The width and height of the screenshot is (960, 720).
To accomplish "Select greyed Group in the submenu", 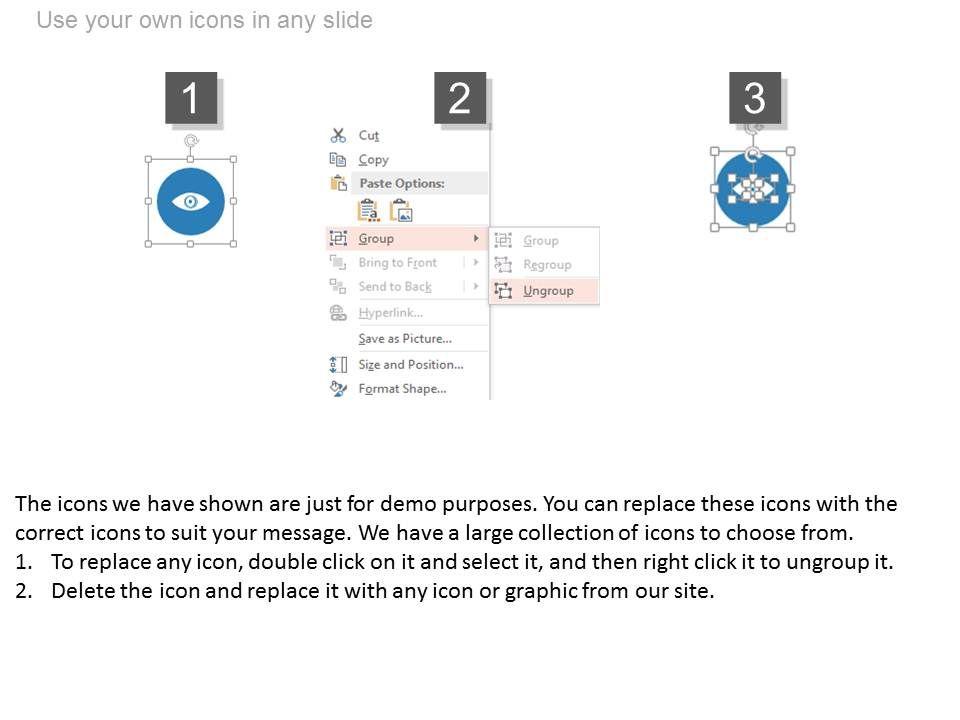I will (x=541, y=241).
